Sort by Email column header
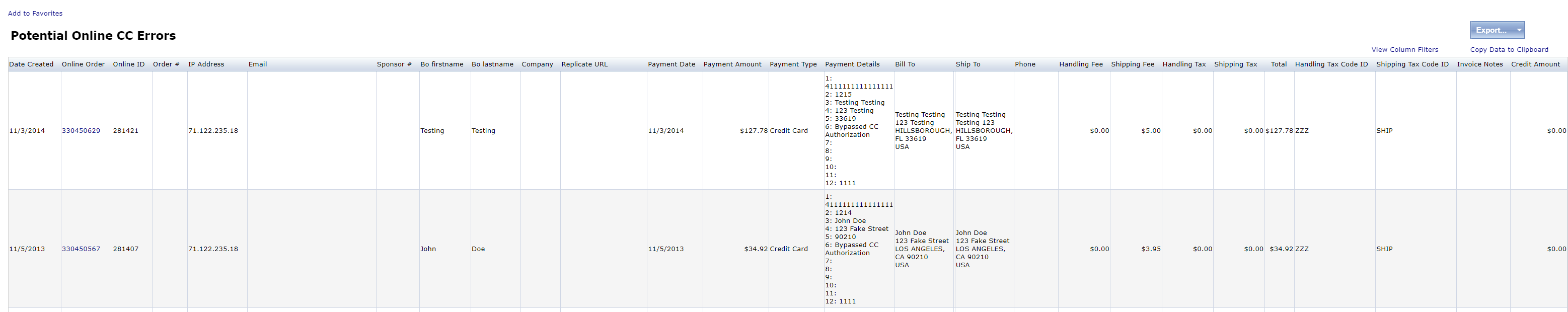1568x312 pixels. click(258, 64)
